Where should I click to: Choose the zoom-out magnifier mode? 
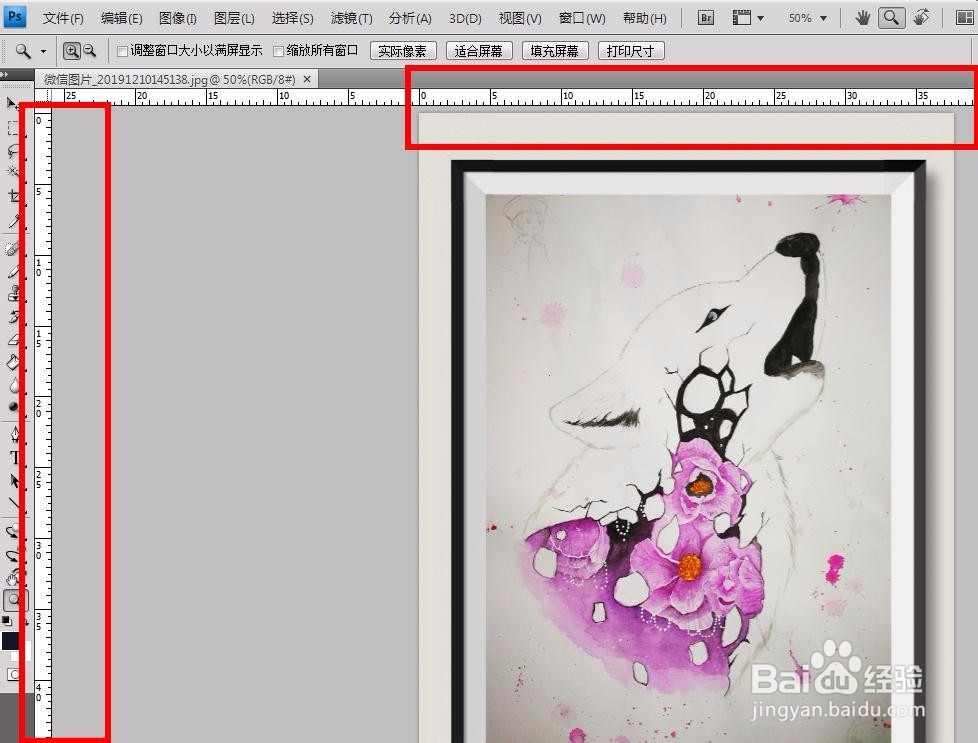[89, 51]
